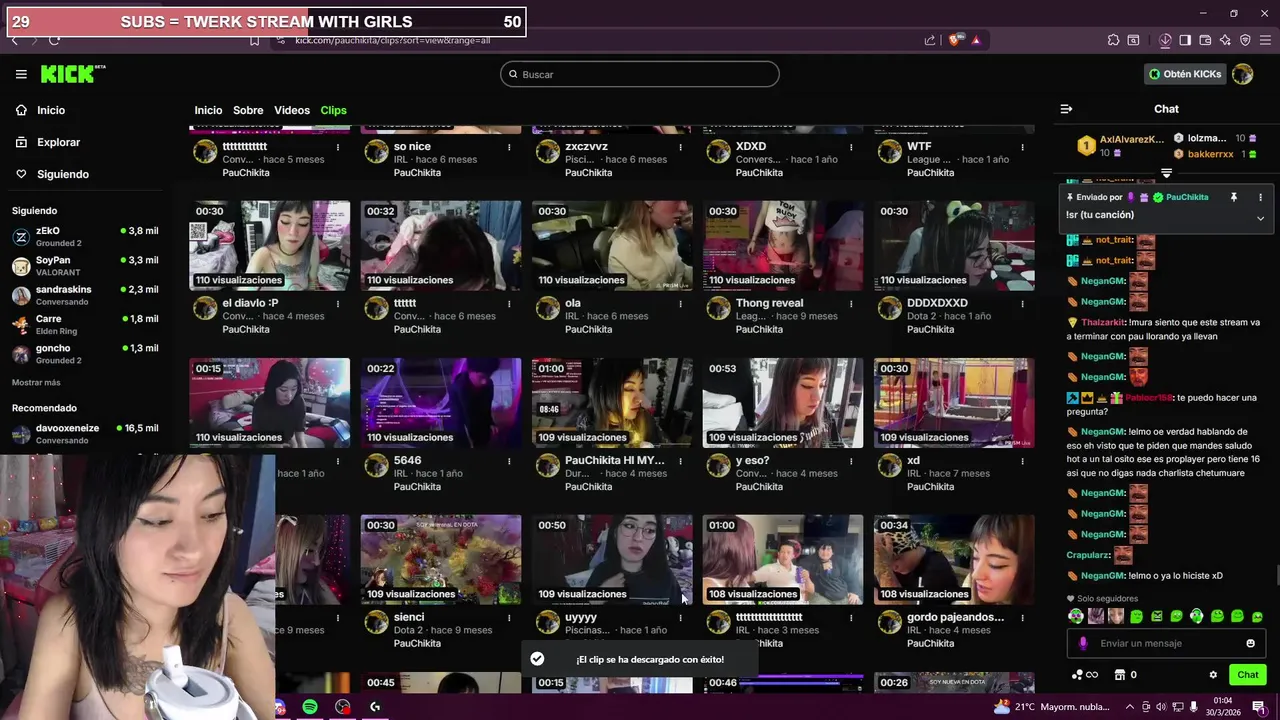Open chat settings gear icon
1280x720 pixels.
coord(1213,675)
